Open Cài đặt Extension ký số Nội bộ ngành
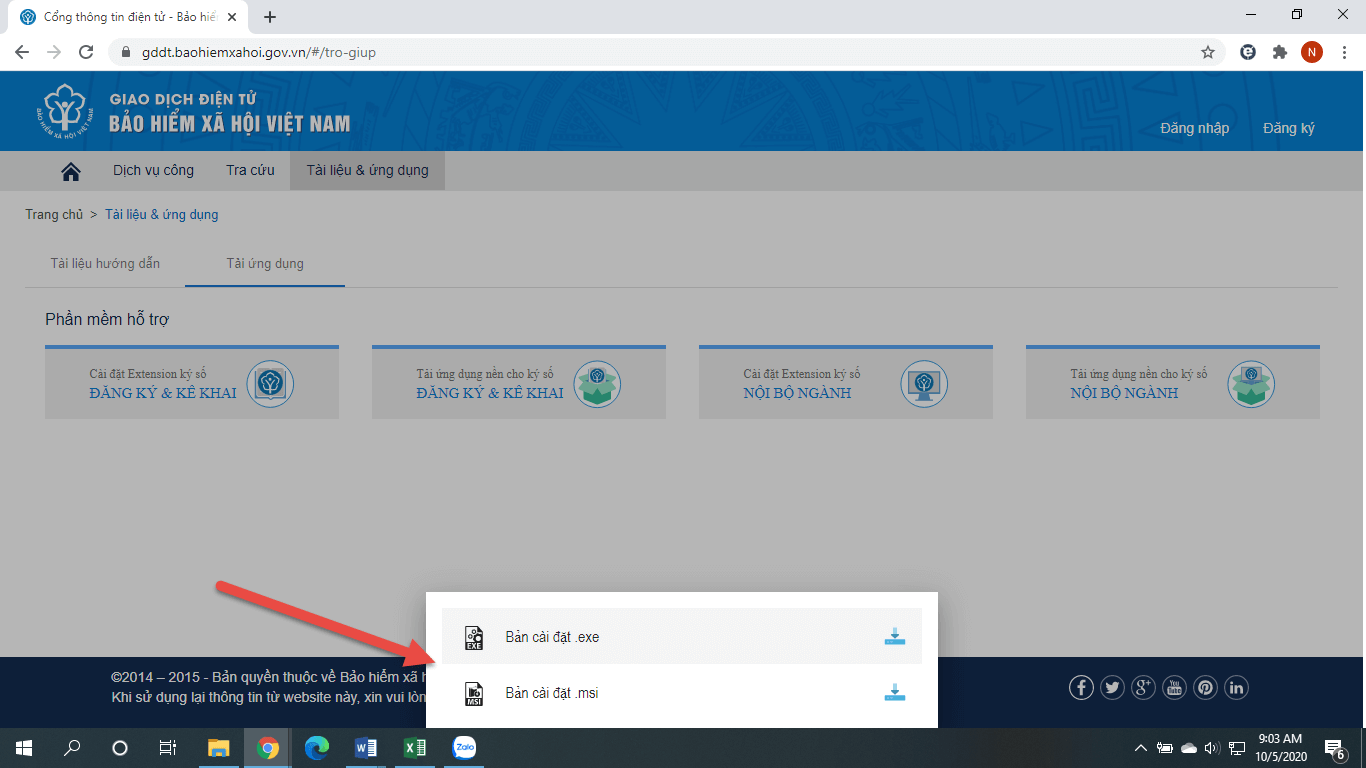Viewport: 1366px width, 768px height. [x=845, y=383]
